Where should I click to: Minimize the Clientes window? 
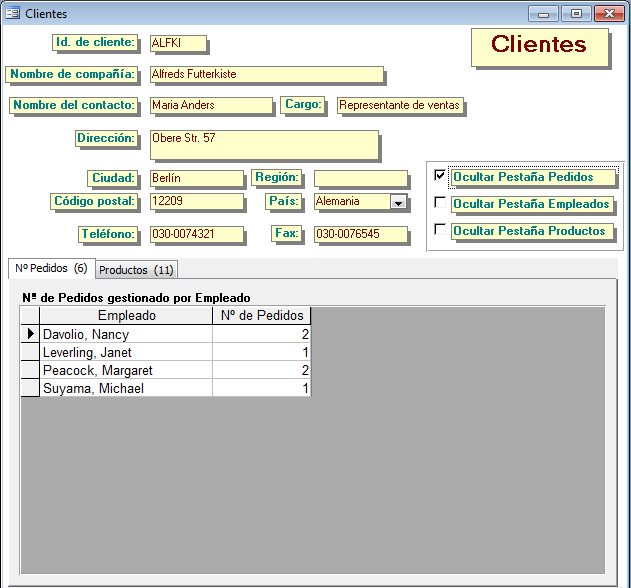(x=543, y=14)
